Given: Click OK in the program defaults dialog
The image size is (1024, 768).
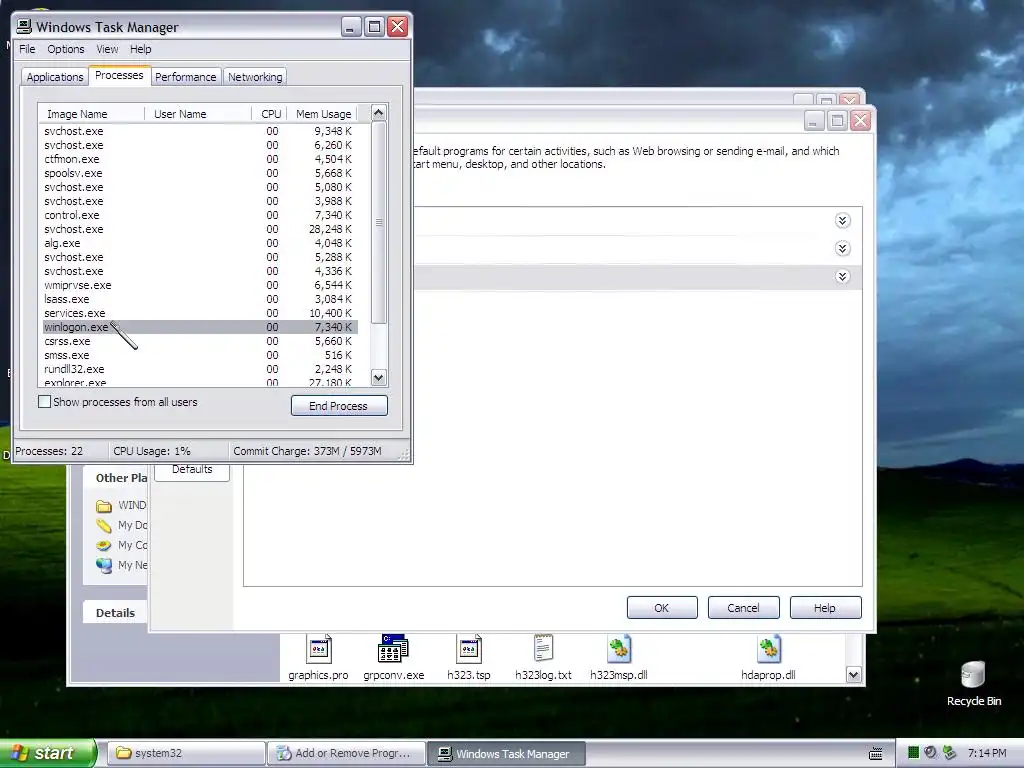Looking at the screenshot, I should coord(662,607).
